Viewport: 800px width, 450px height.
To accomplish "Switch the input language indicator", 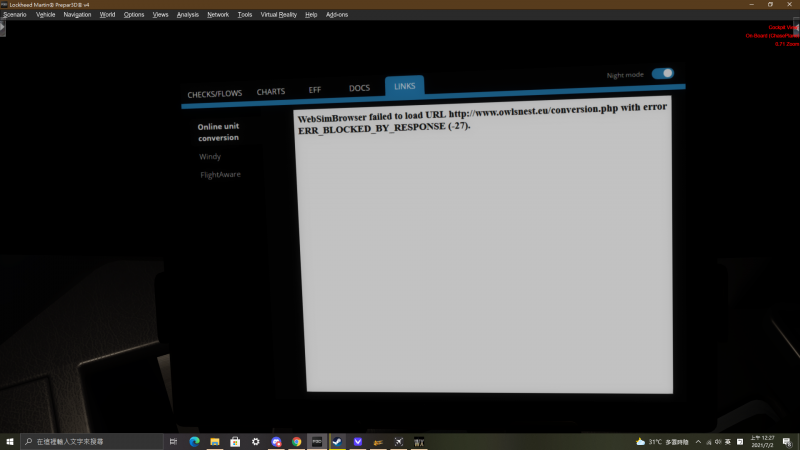I will [x=728, y=442].
